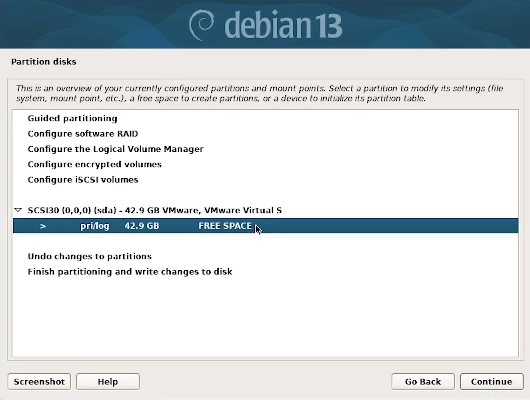Collapse the SCSI30 sda disk triangle

point(18,210)
